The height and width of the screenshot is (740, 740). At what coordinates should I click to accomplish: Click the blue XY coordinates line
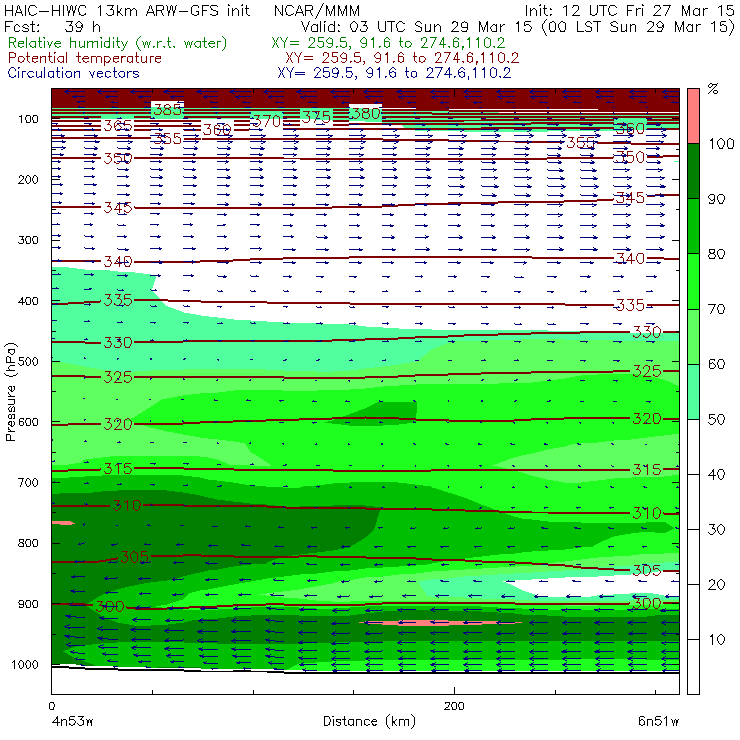click(x=394, y=73)
